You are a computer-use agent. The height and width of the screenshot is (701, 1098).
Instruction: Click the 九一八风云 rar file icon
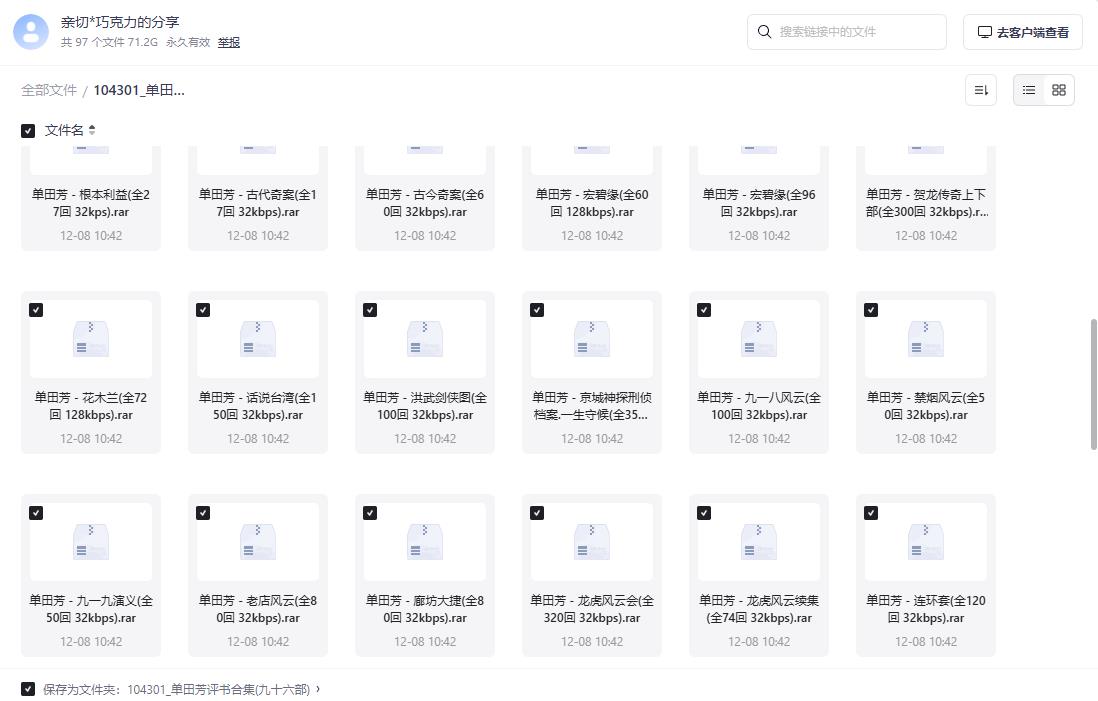click(x=759, y=339)
